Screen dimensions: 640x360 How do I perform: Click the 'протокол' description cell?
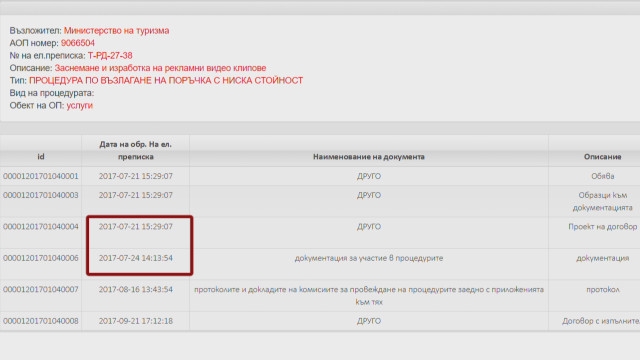point(602,289)
